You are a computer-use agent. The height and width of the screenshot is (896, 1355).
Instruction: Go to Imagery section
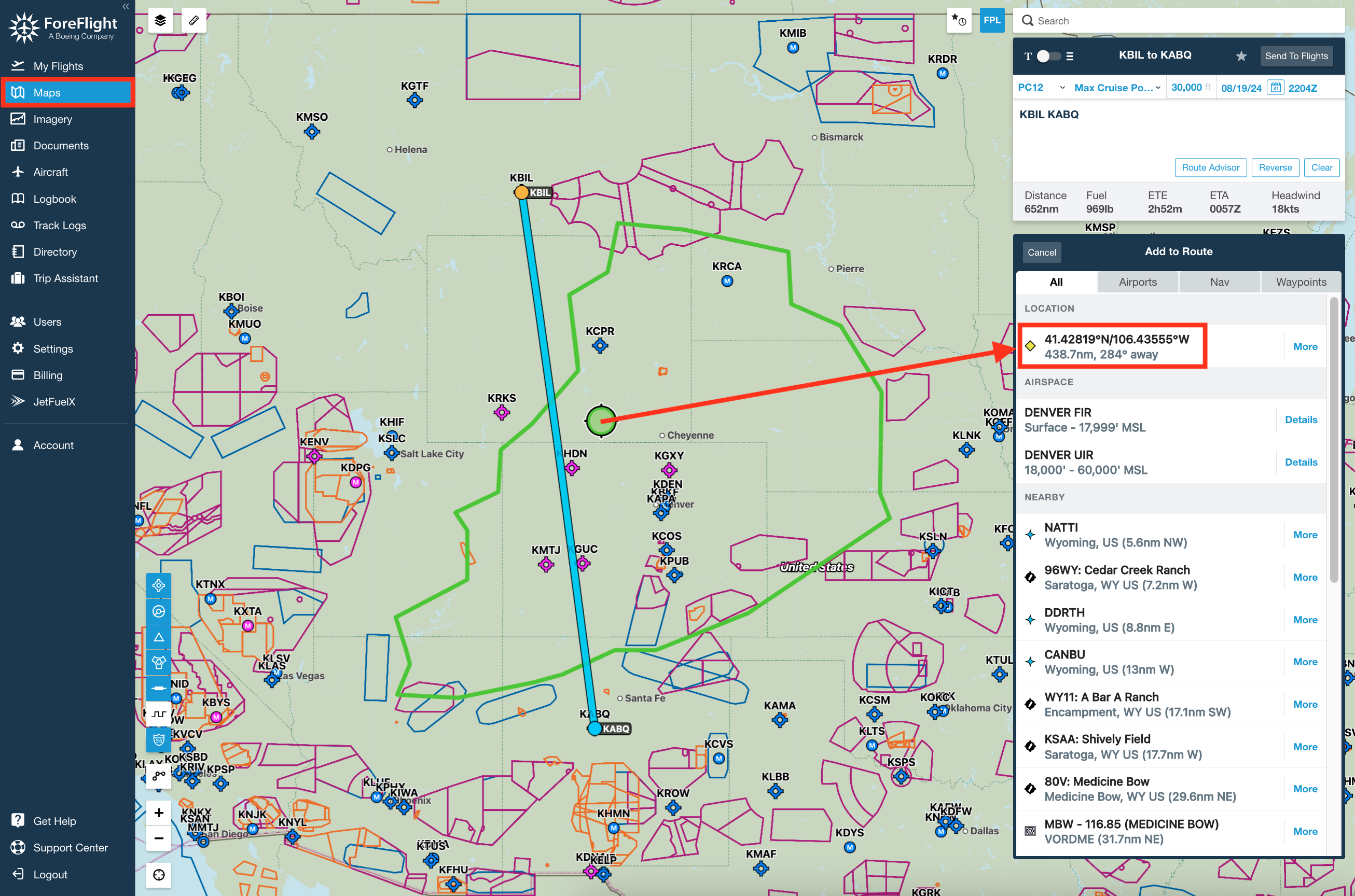click(x=67, y=119)
